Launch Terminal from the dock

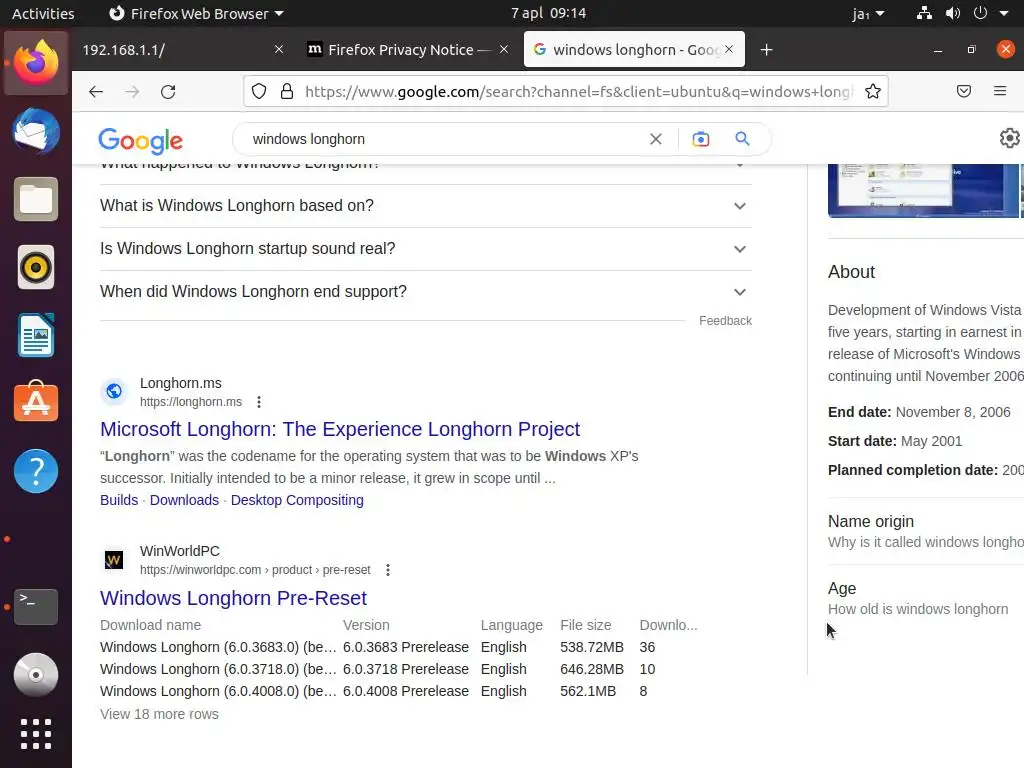(36, 607)
